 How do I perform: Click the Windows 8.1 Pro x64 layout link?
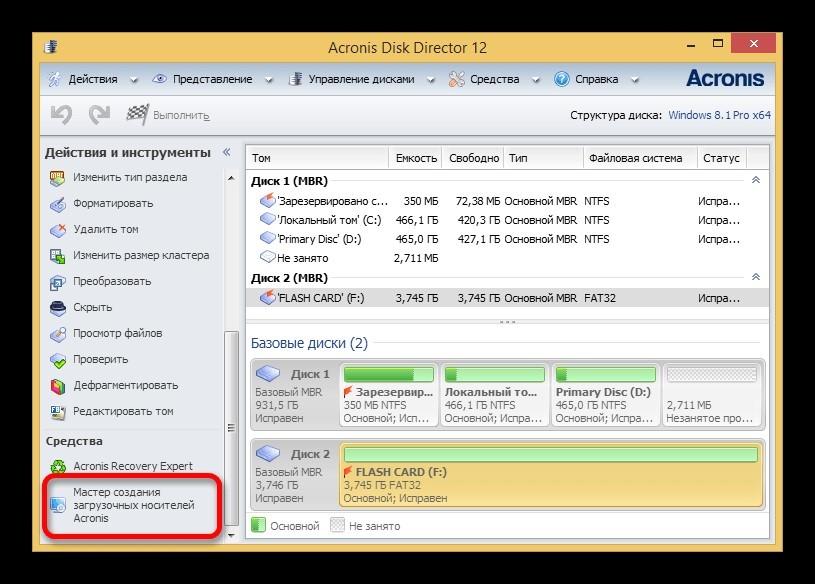click(719, 115)
